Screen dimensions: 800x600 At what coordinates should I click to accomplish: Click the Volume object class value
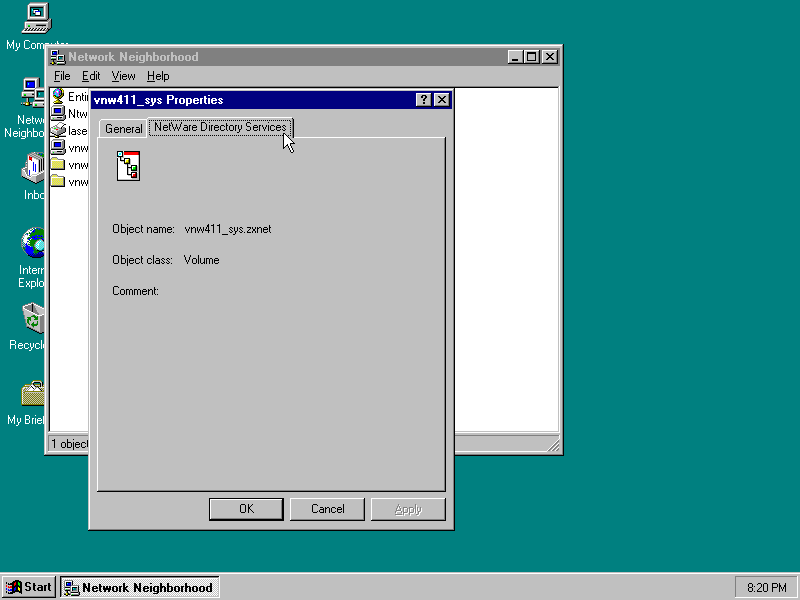tap(202, 260)
